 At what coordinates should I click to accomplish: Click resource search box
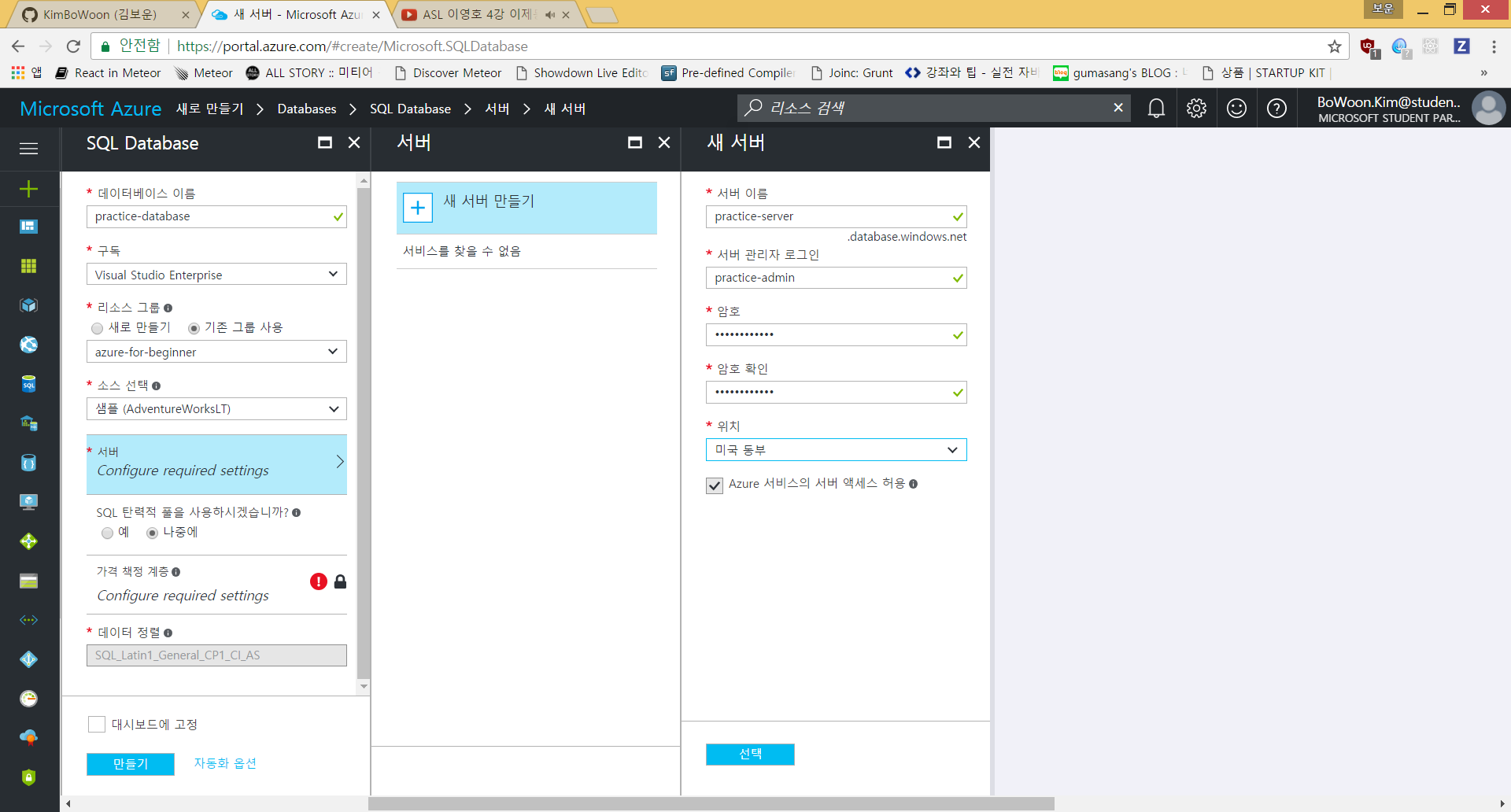933,108
